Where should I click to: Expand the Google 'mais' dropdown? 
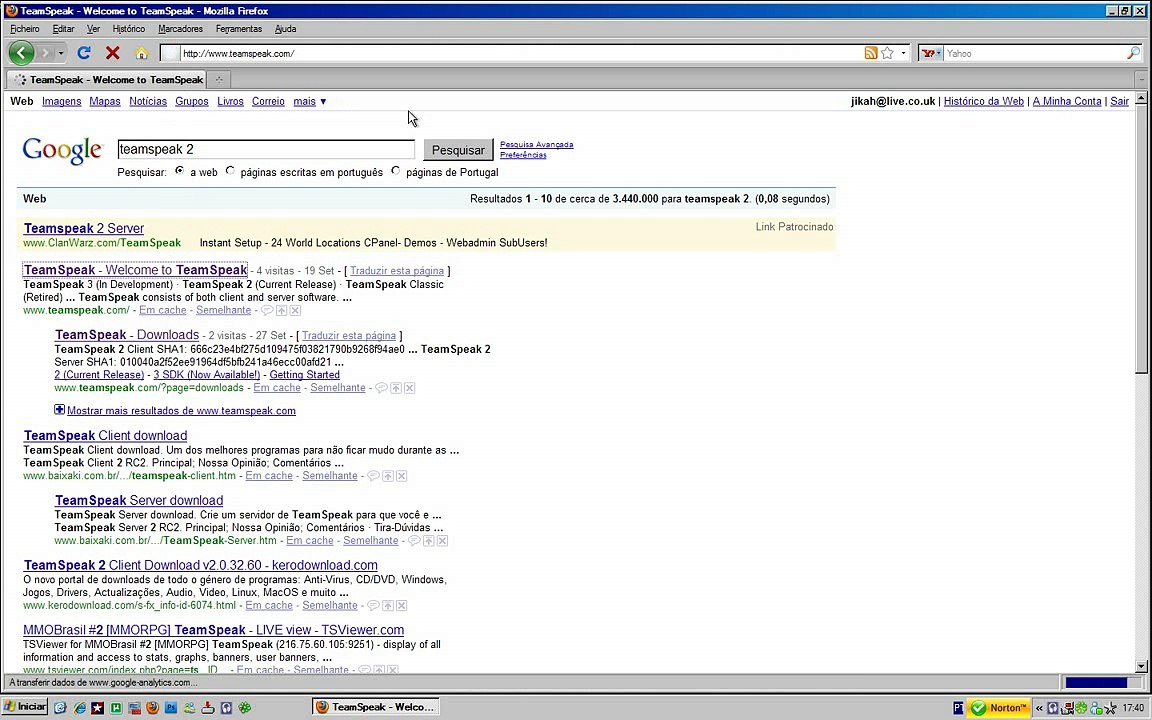309,101
